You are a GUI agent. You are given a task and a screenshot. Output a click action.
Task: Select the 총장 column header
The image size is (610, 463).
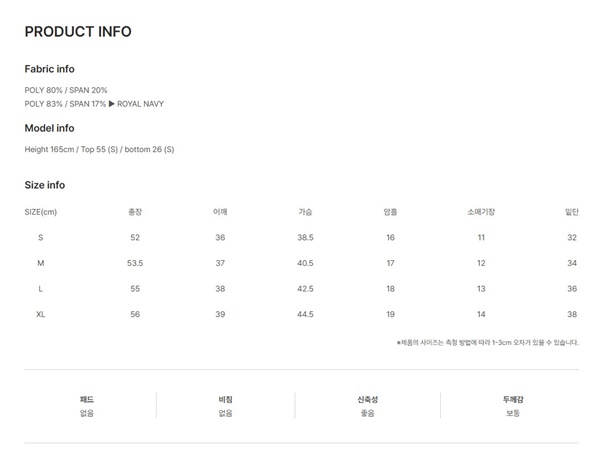(x=135, y=211)
